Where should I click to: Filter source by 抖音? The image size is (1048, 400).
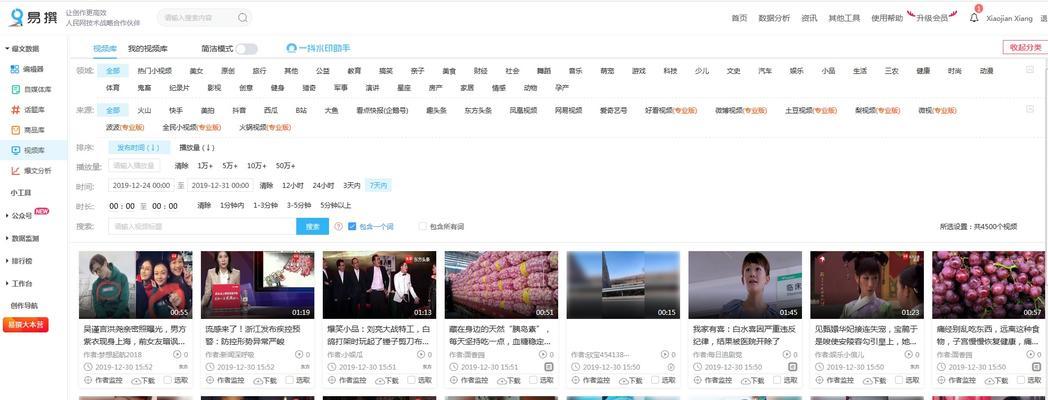click(x=239, y=110)
